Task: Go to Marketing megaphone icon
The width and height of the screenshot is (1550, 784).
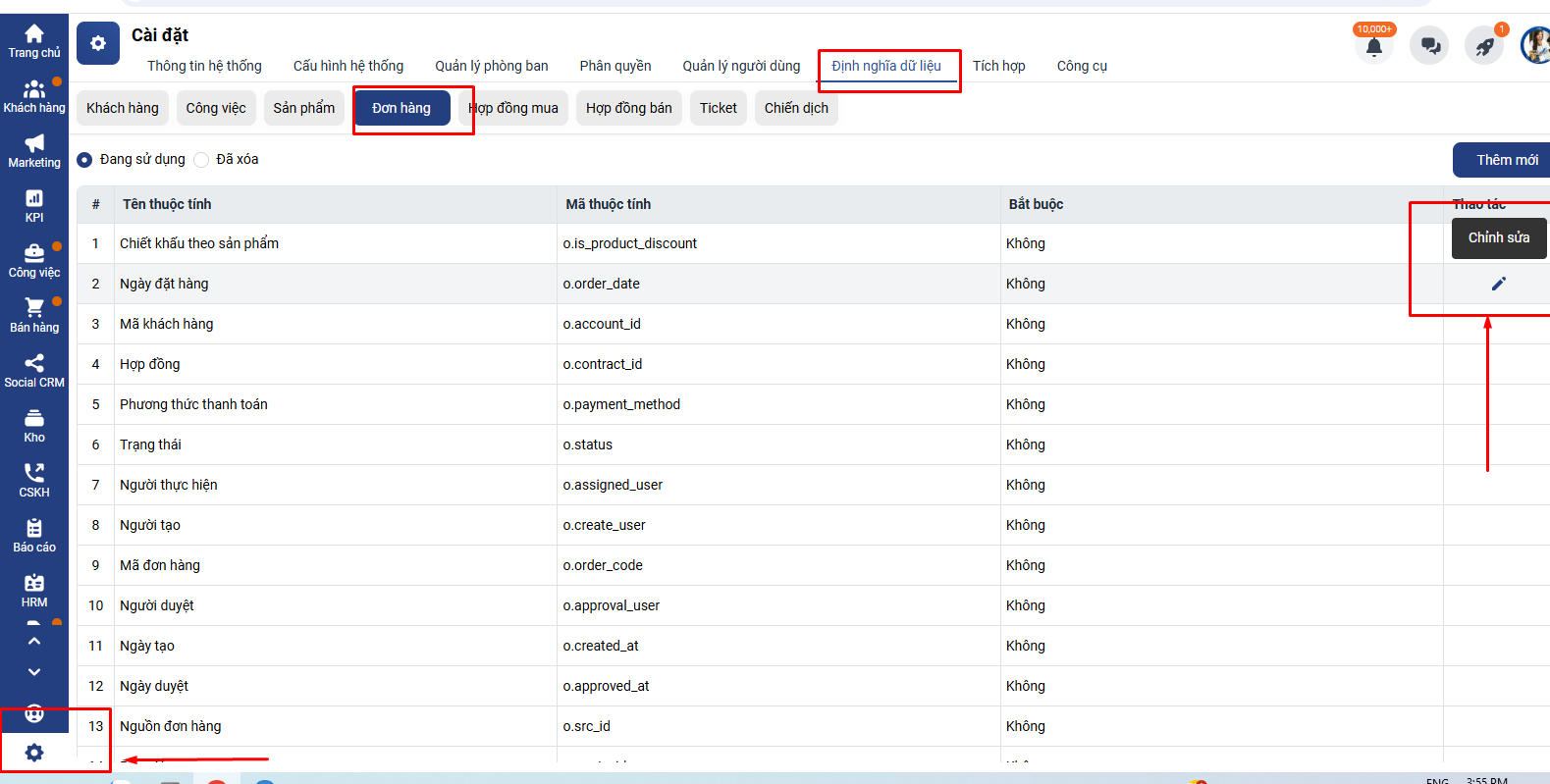Action: [33, 150]
